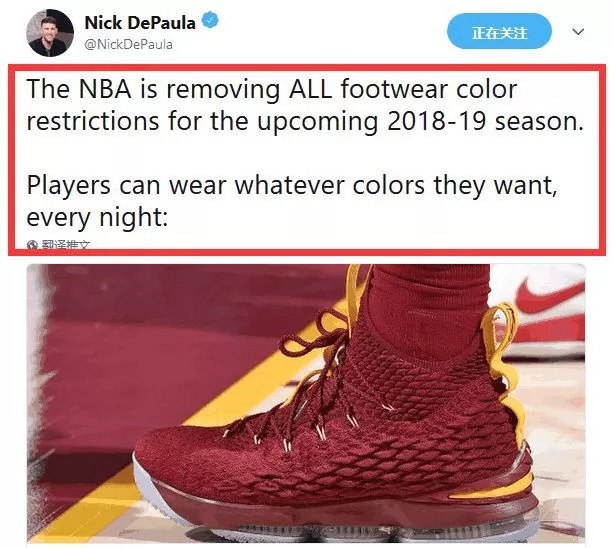614x548 pixels.
Task: Open the Nick DePaula display name link
Action: [x=140, y=22]
